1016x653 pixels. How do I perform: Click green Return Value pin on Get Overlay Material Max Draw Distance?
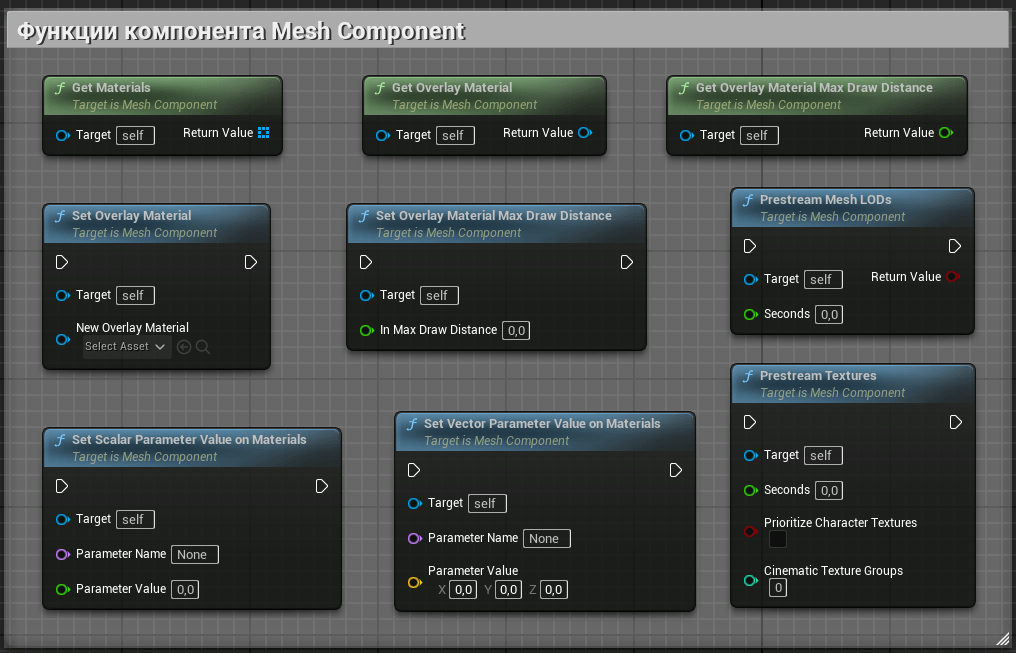pos(946,133)
